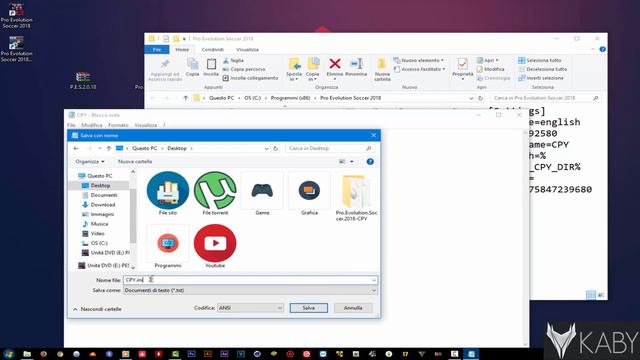Open P.E.S.2.0.18 desktop shortcut

[x=83, y=81]
